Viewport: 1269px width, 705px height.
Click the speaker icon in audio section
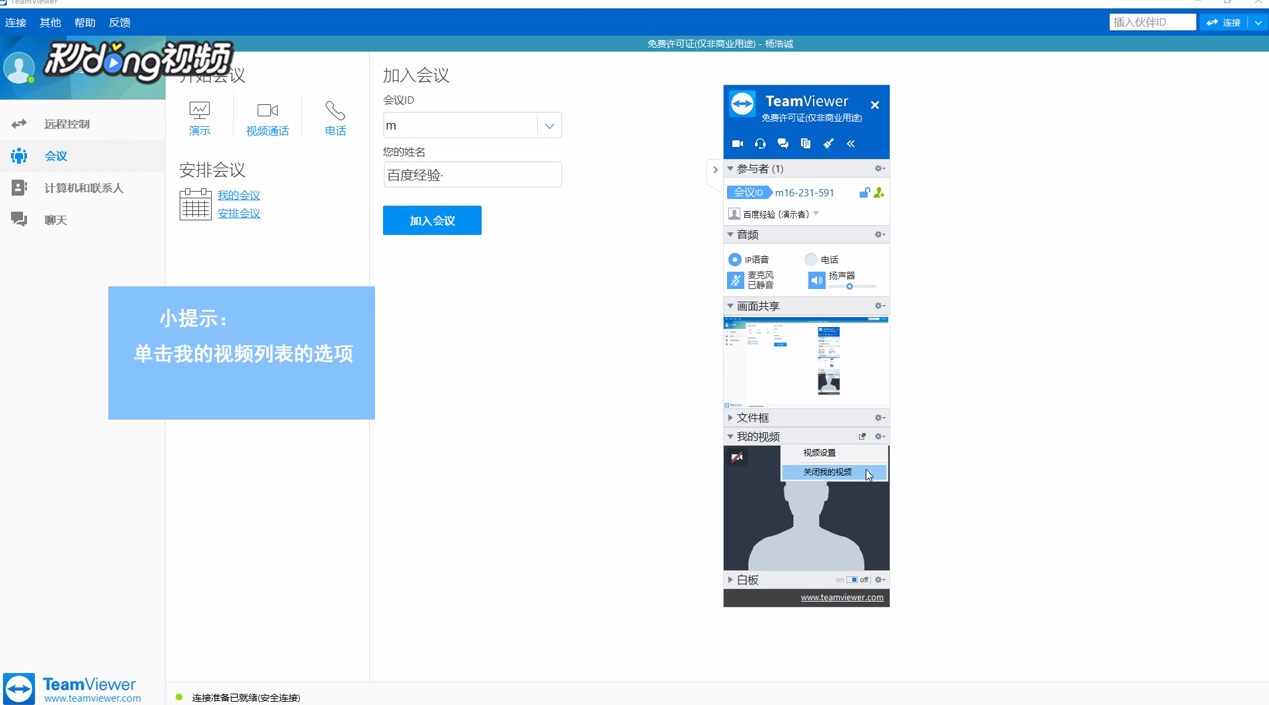click(817, 281)
